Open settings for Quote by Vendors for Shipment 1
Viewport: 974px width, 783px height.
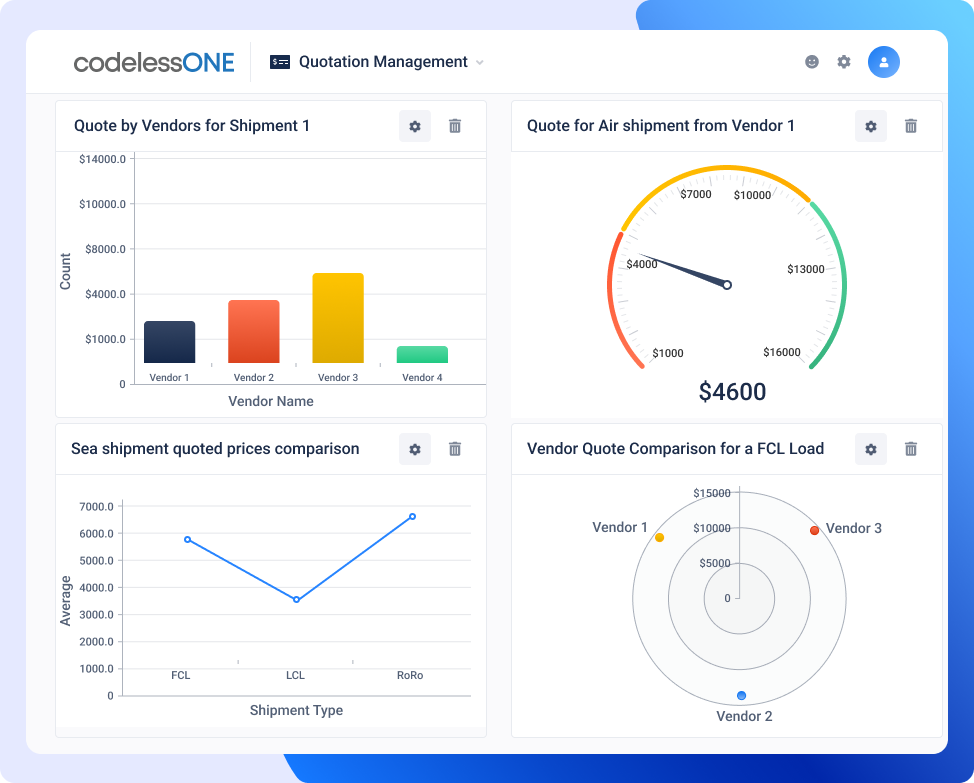pos(414,126)
